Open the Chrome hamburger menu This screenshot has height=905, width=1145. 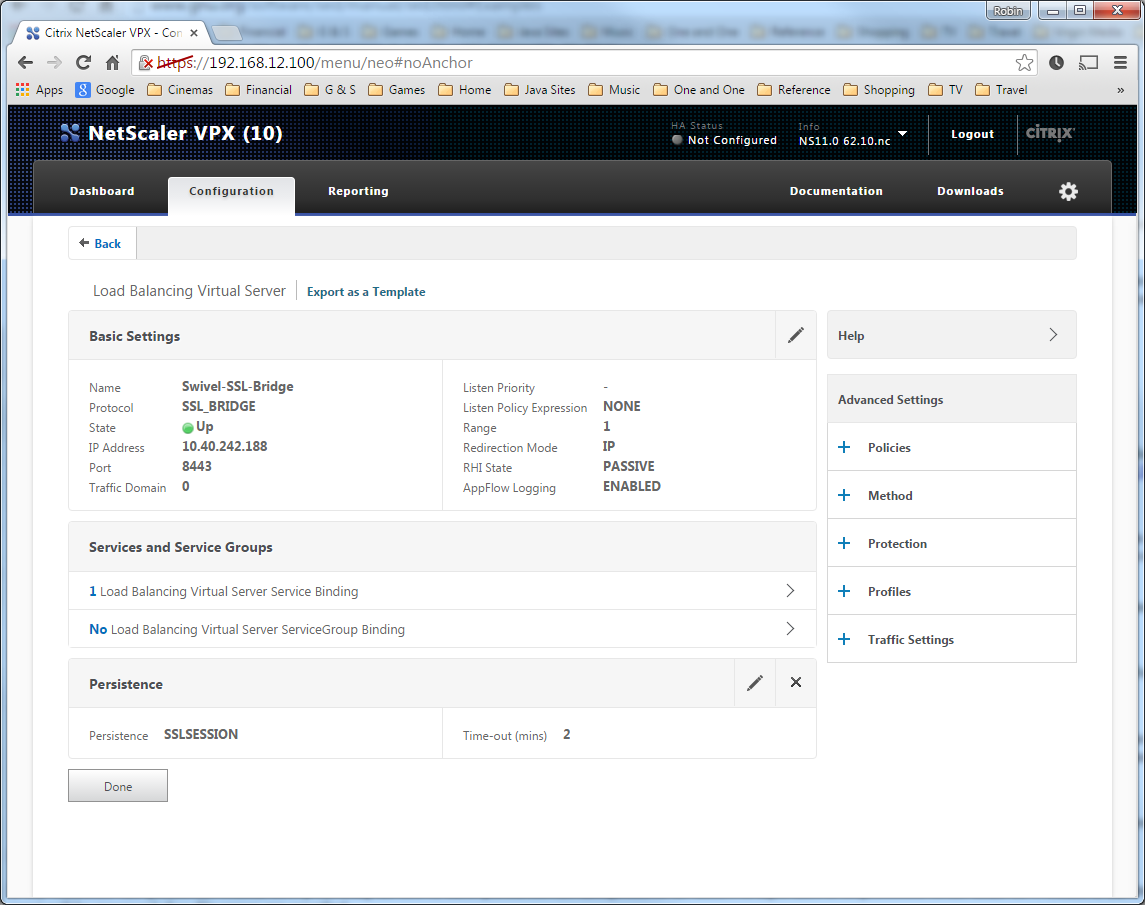(1120, 62)
